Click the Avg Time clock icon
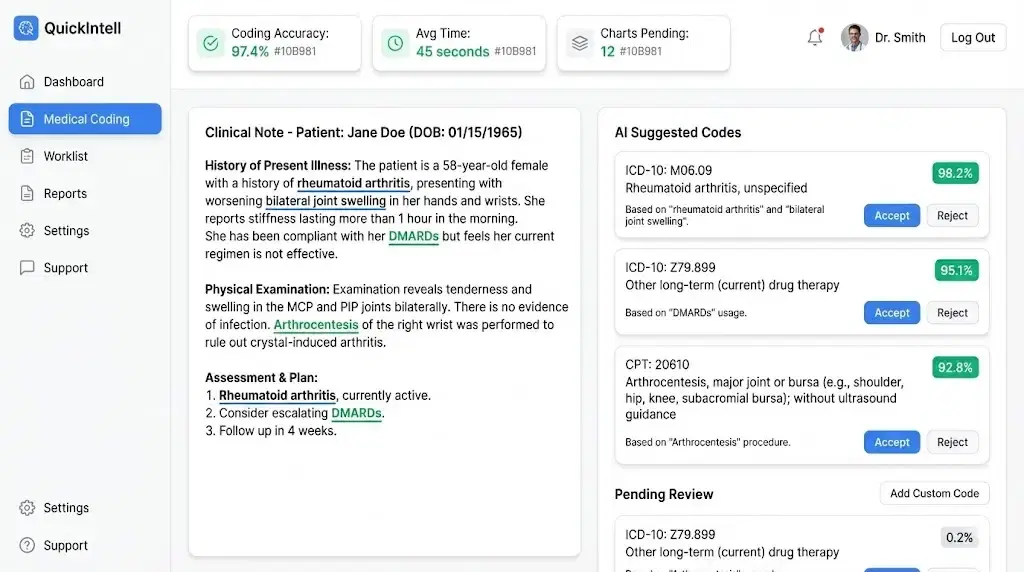 (x=395, y=43)
